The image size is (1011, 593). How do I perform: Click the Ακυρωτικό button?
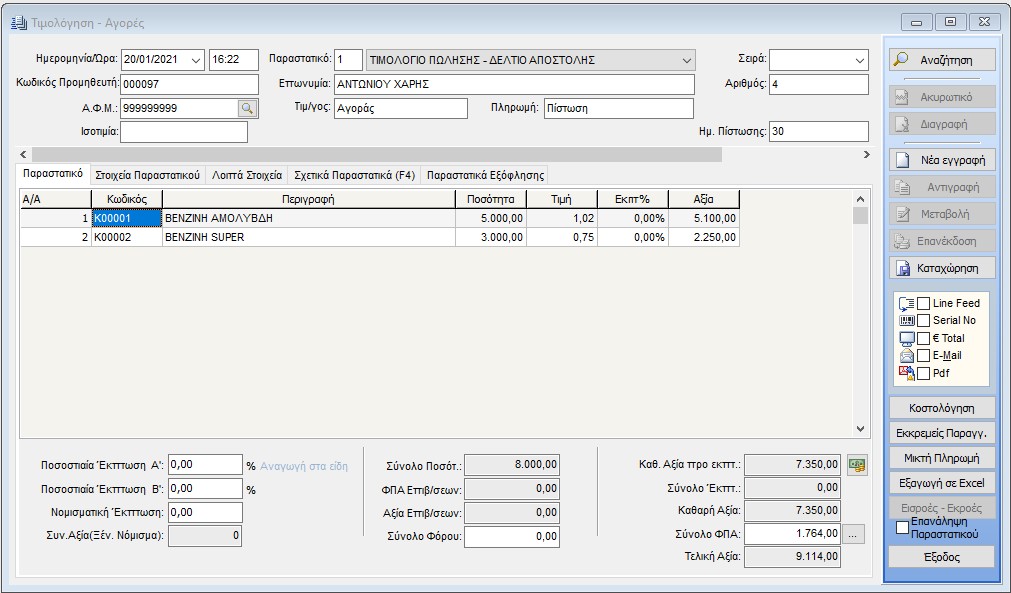(x=942, y=97)
